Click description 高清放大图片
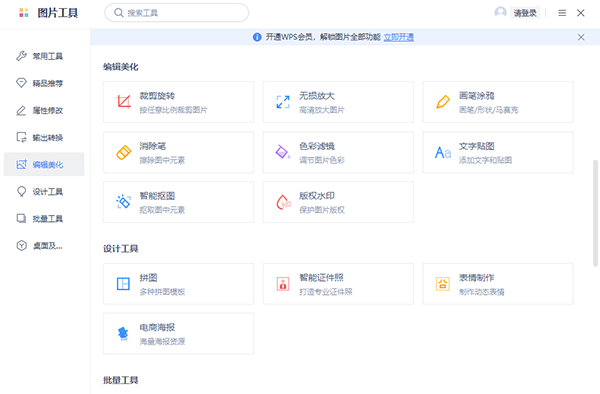 tap(322, 110)
